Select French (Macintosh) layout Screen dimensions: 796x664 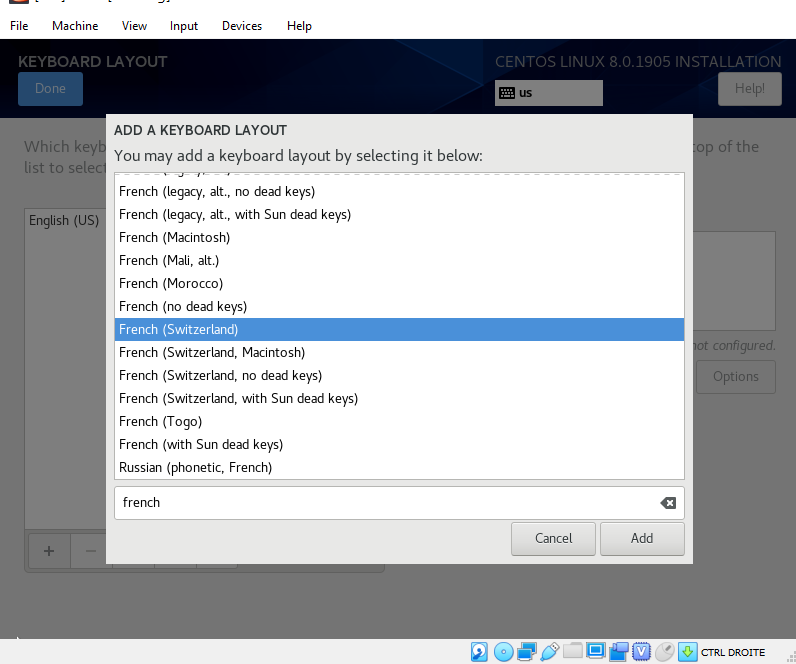pos(175,237)
